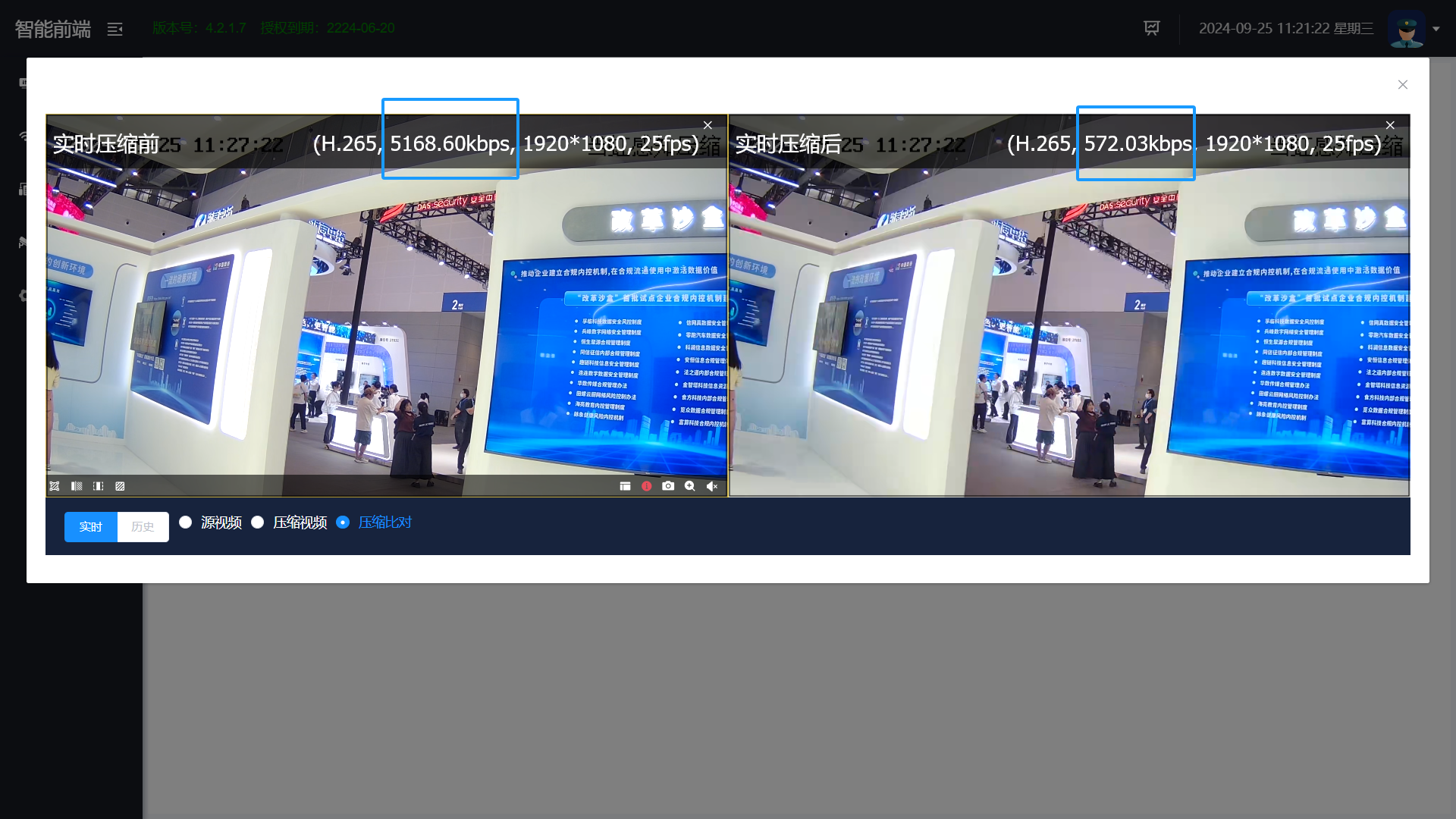The image size is (1456, 819).
Task: Close the 实时压缩前 video pane
Action: click(x=708, y=125)
